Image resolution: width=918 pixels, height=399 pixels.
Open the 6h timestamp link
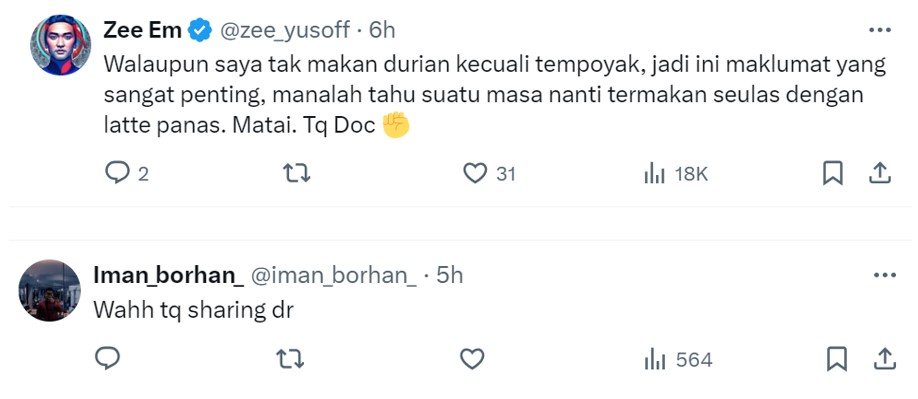tap(382, 30)
